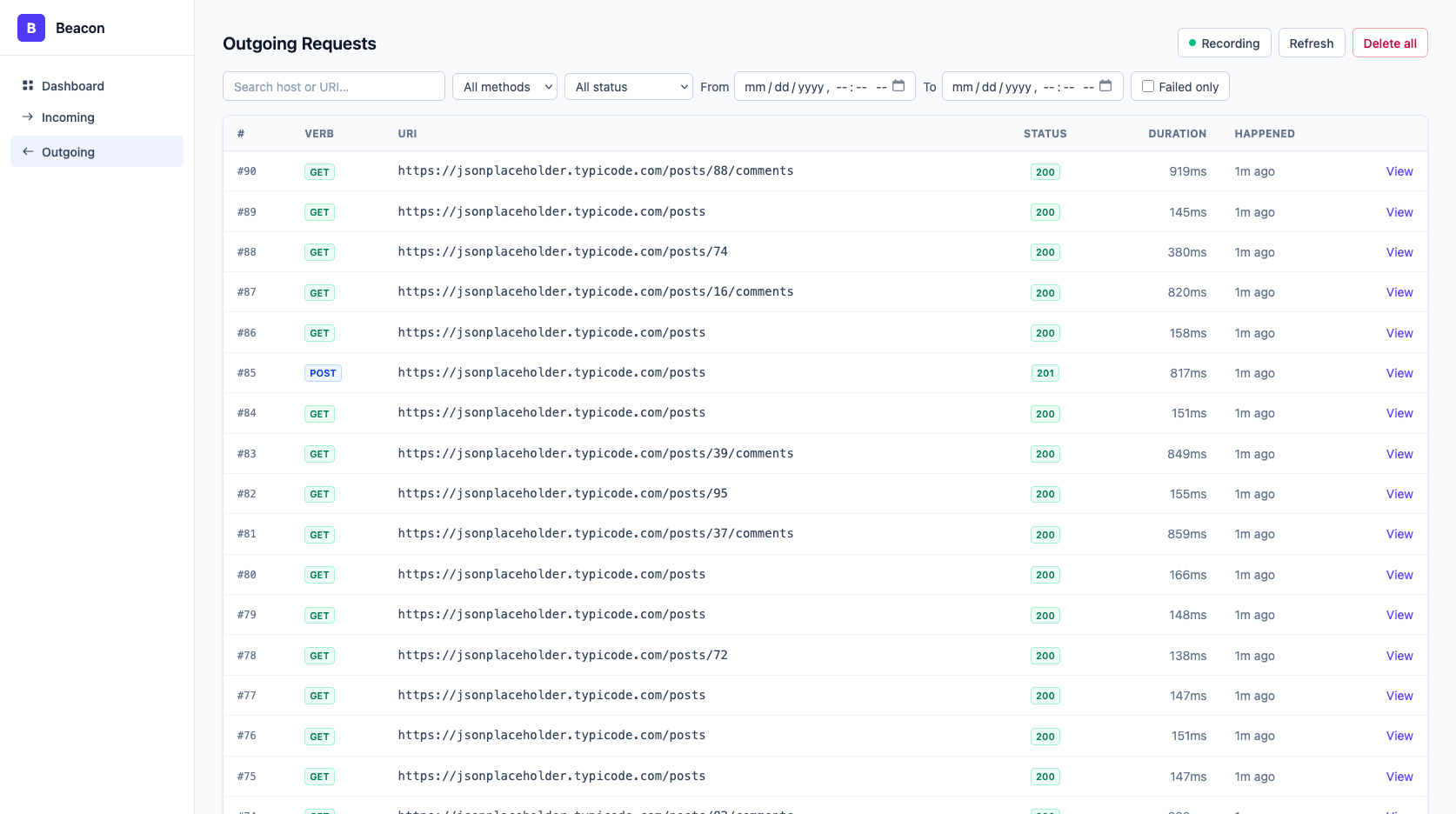Toggle the Recording button
Image resolution: width=1456 pixels, height=814 pixels.
click(x=1224, y=43)
